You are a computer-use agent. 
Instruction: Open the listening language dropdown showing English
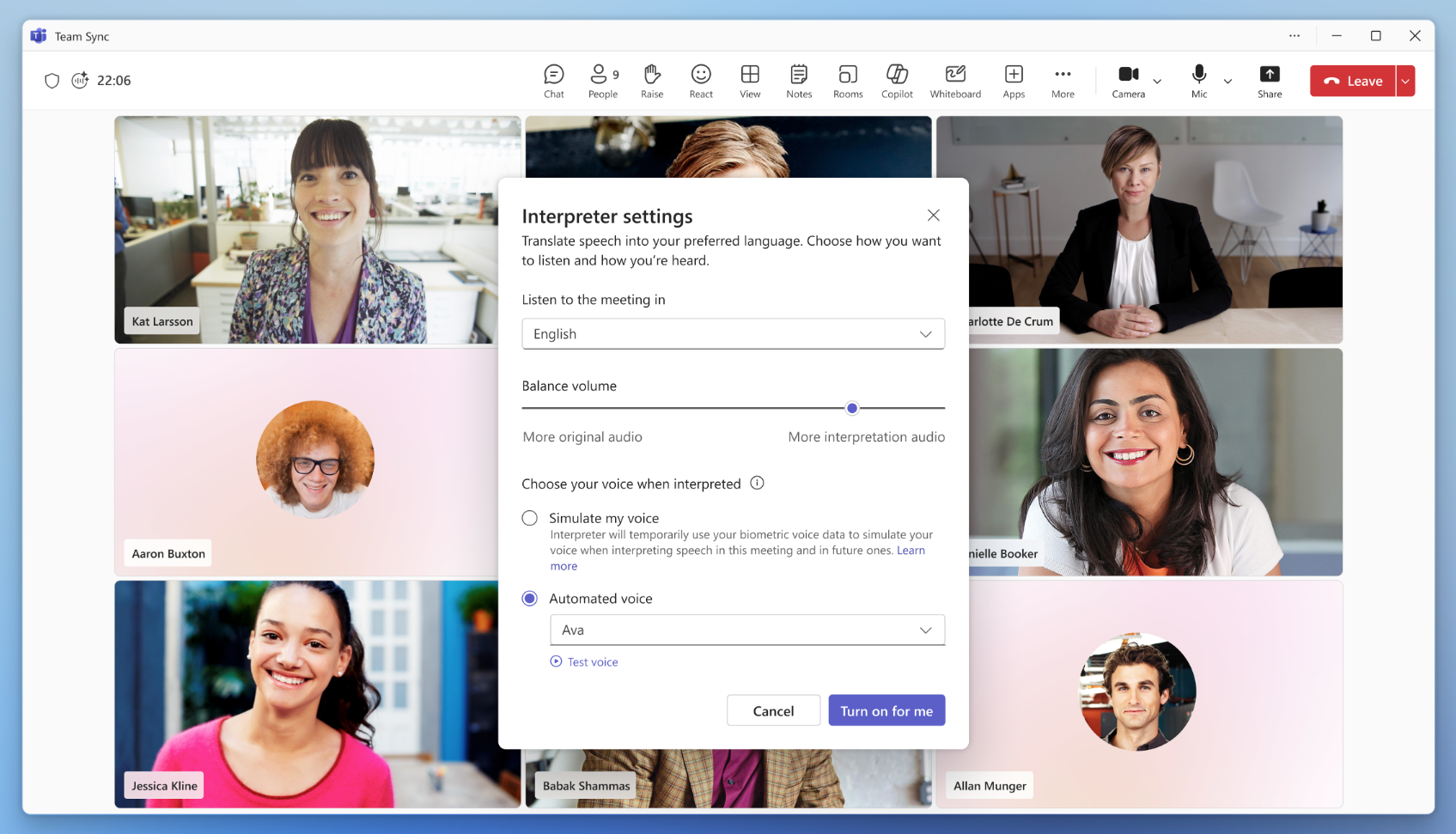[x=733, y=334]
